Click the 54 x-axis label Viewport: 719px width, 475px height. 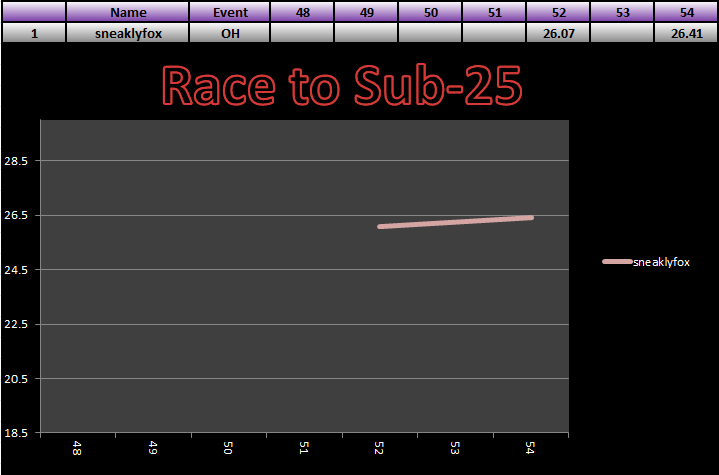[530, 448]
